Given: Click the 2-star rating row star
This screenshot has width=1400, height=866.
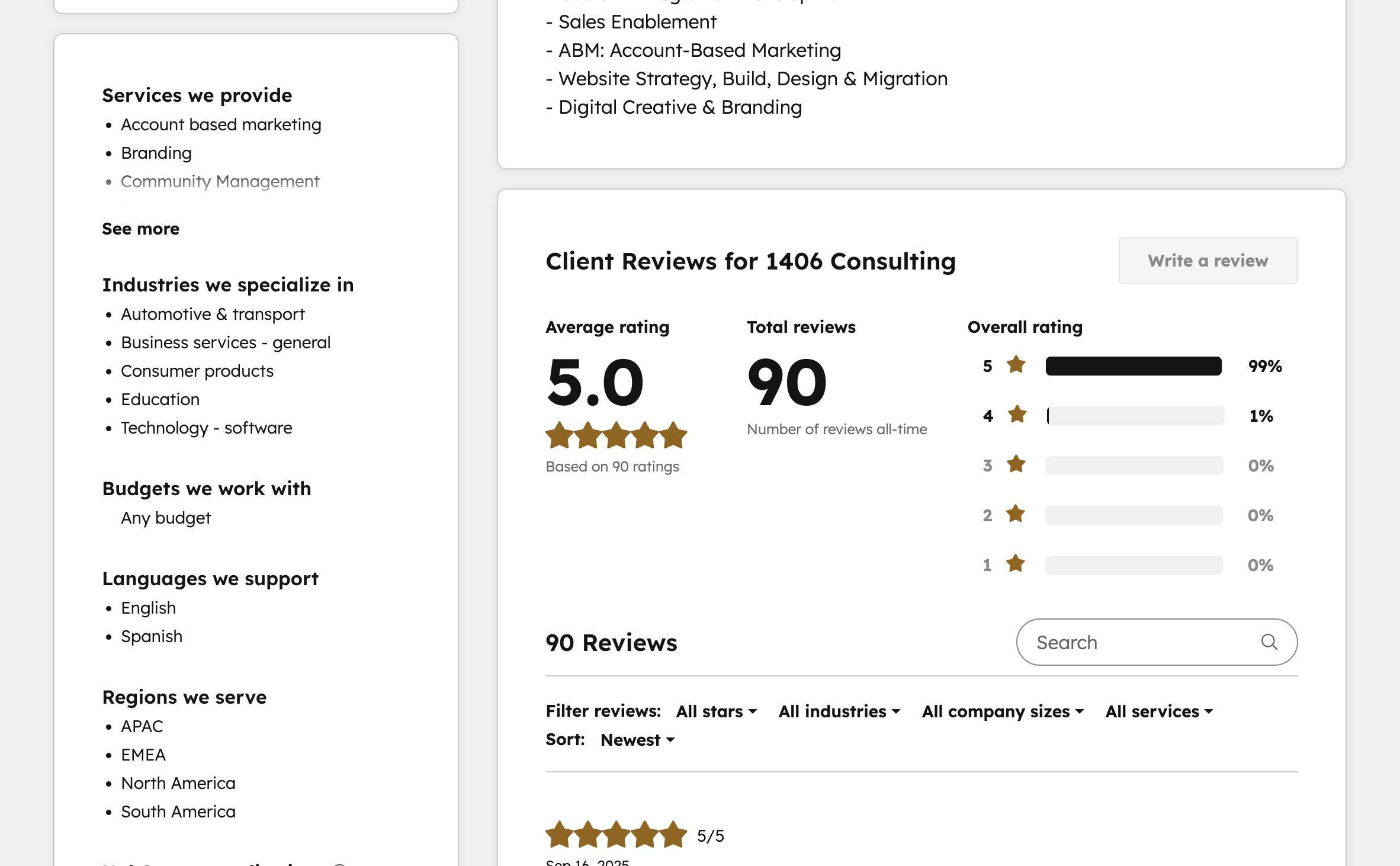Looking at the screenshot, I should (1016, 514).
